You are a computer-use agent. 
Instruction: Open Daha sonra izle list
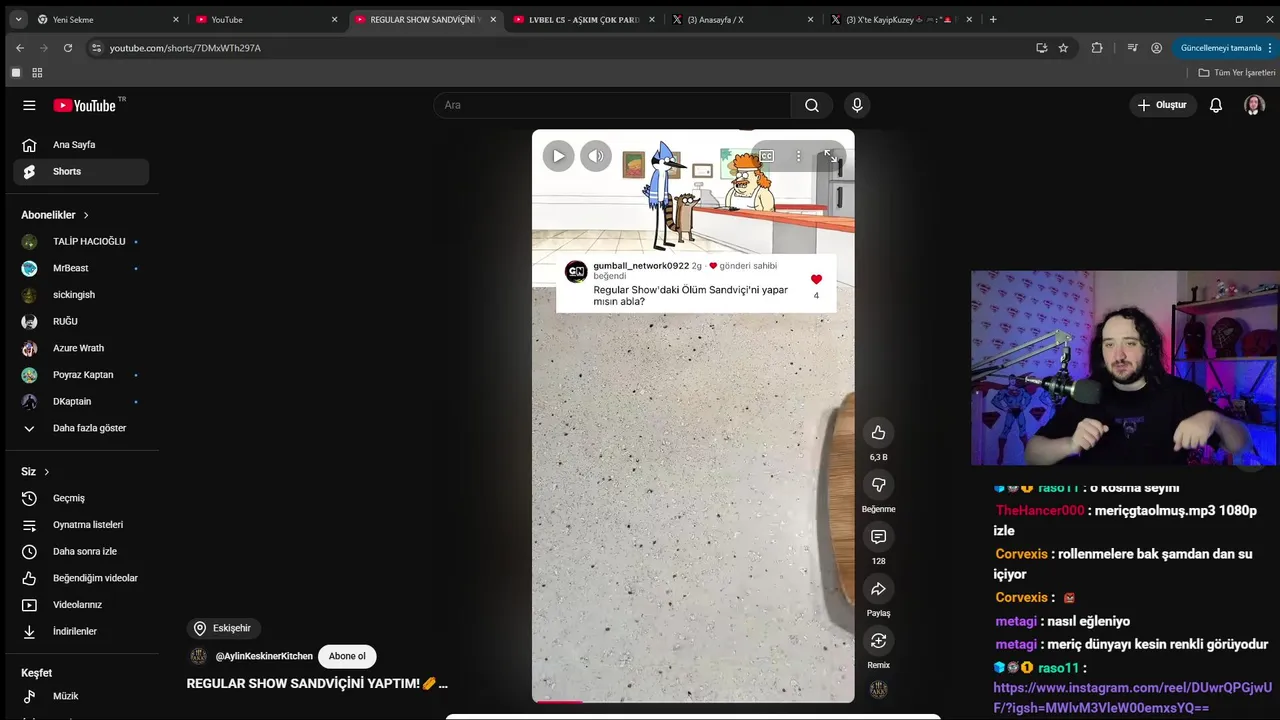[x=81, y=552]
